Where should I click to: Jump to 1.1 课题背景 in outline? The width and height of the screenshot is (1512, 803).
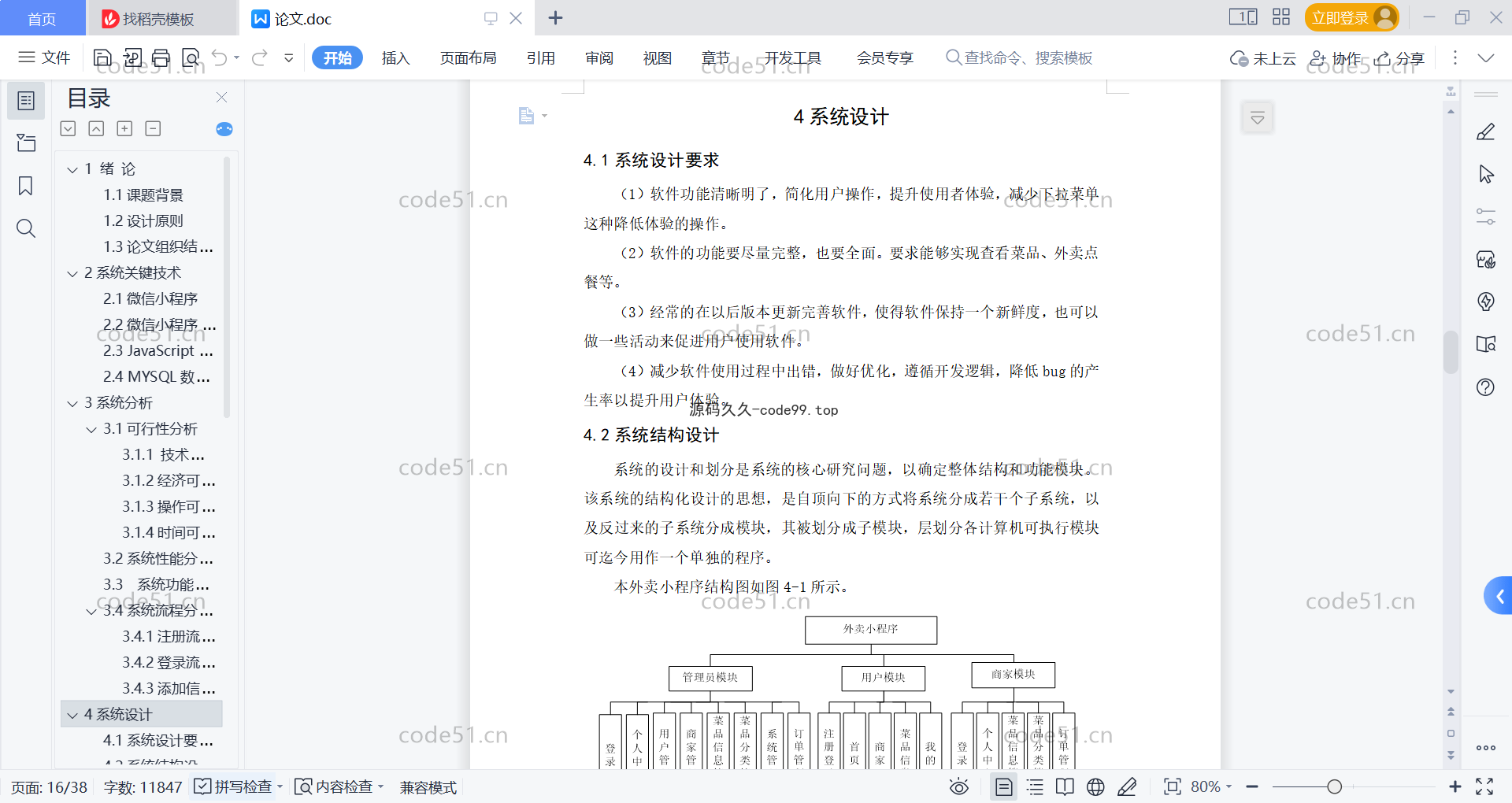click(143, 195)
